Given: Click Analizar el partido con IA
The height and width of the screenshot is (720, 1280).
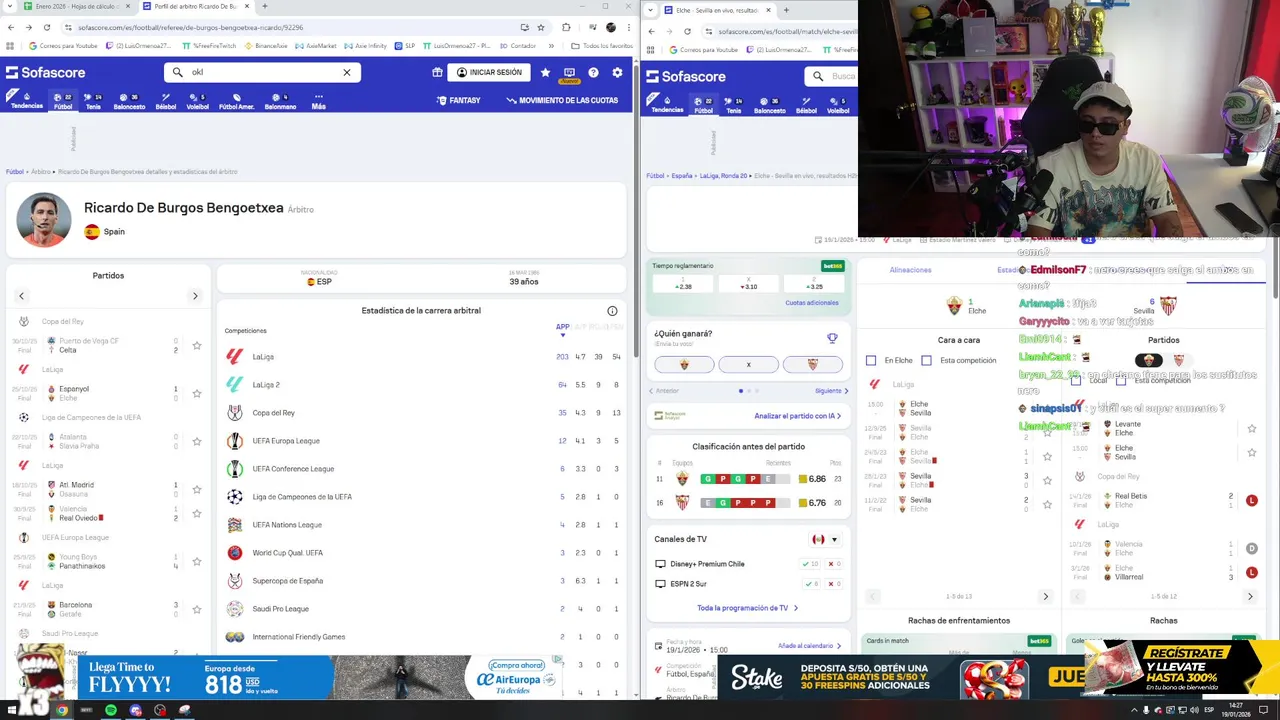Looking at the screenshot, I should tap(797, 416).
